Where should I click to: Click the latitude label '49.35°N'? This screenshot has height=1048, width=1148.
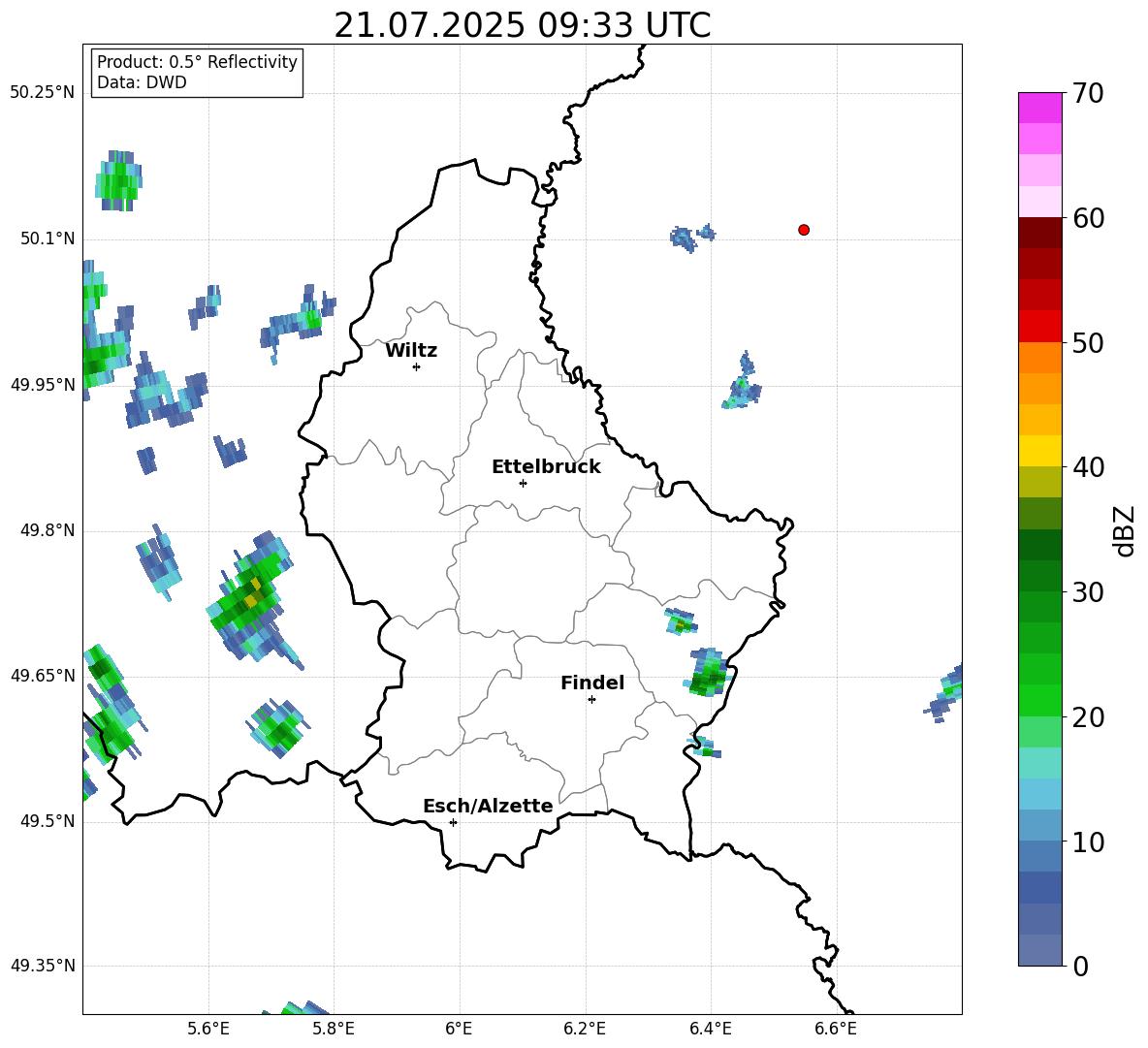43,966
